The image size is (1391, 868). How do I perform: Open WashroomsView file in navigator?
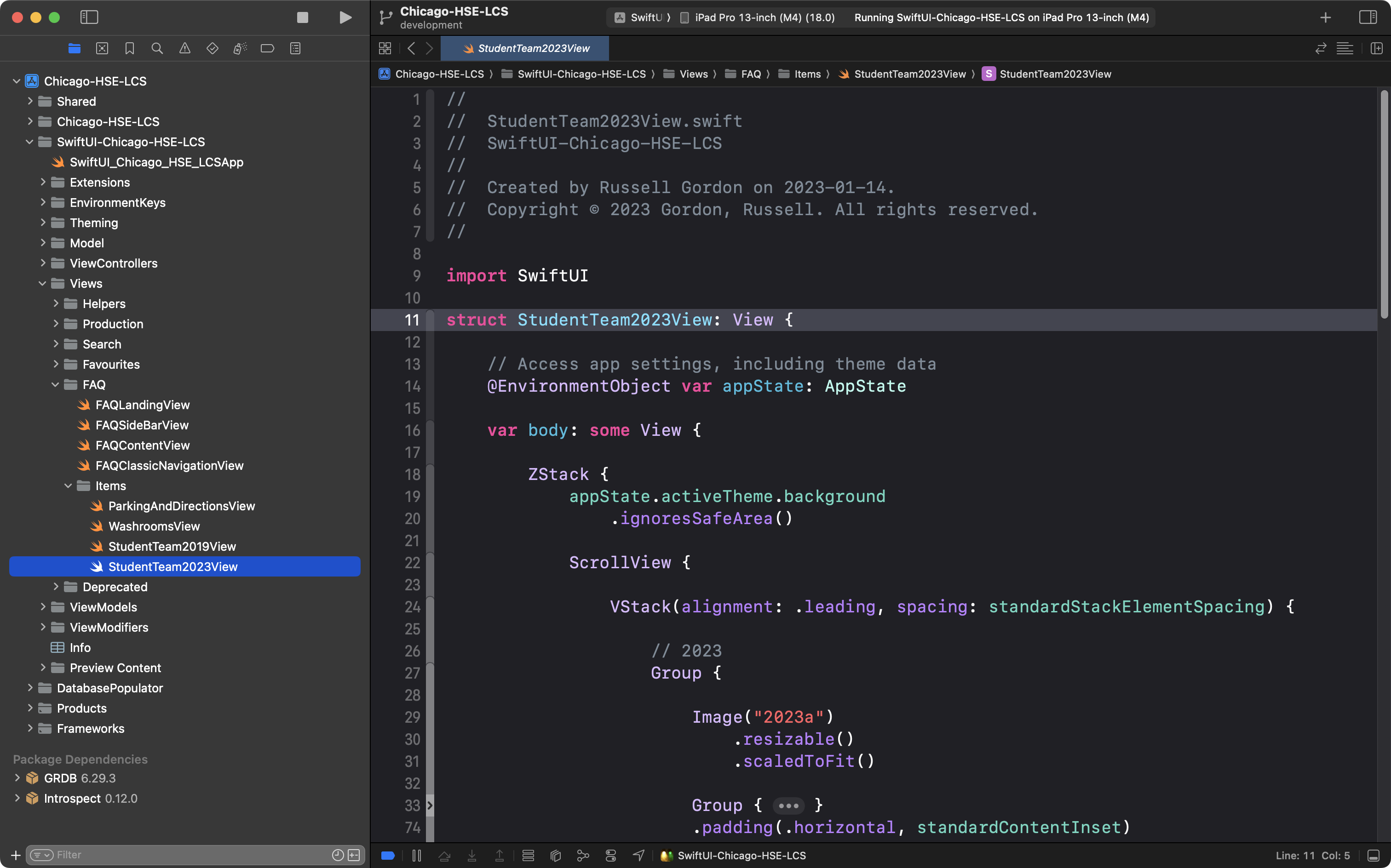154,526
